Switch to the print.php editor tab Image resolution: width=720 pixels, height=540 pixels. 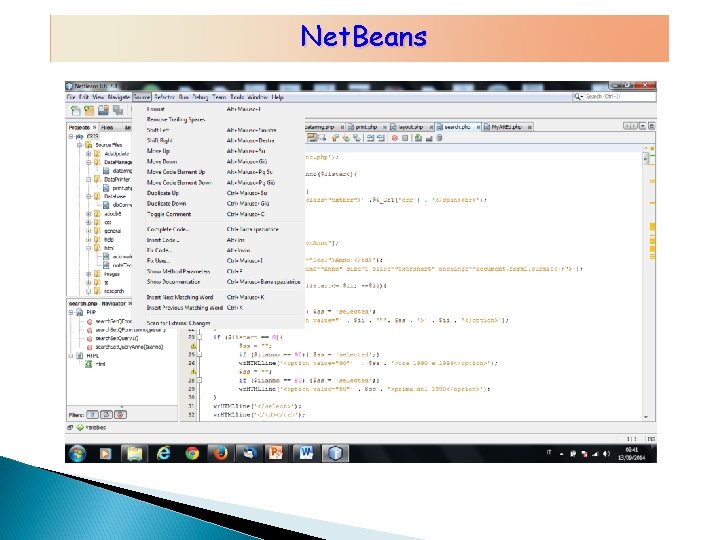pos(366,127)
